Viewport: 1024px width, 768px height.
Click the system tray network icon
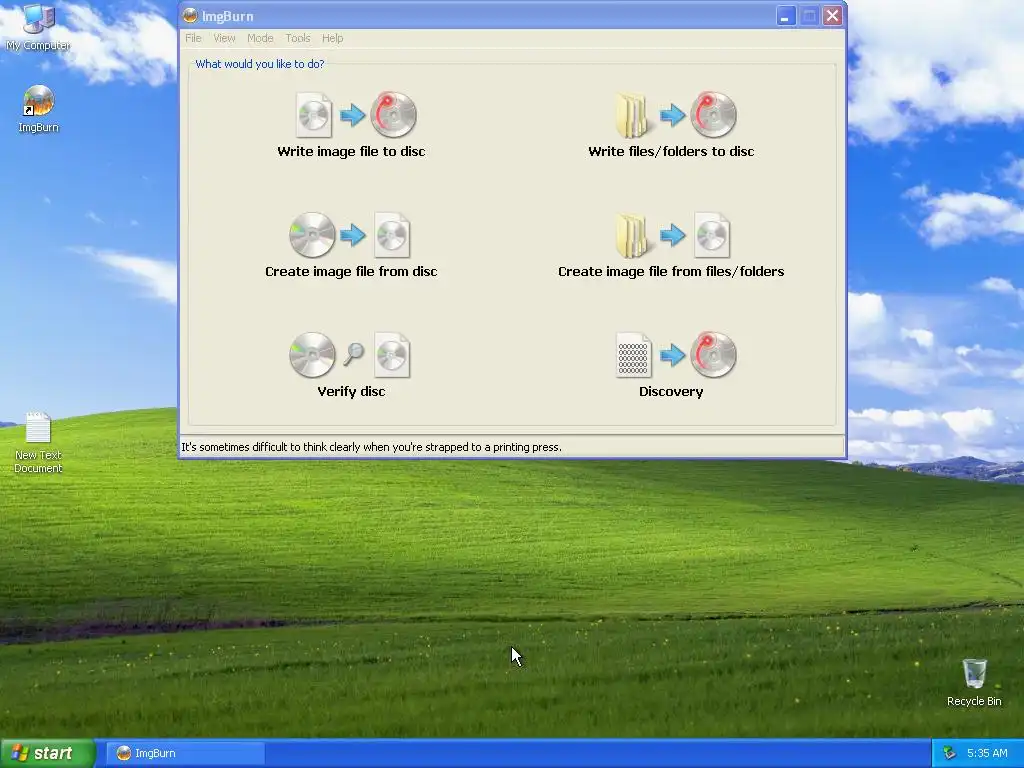[x=950, y=753]
